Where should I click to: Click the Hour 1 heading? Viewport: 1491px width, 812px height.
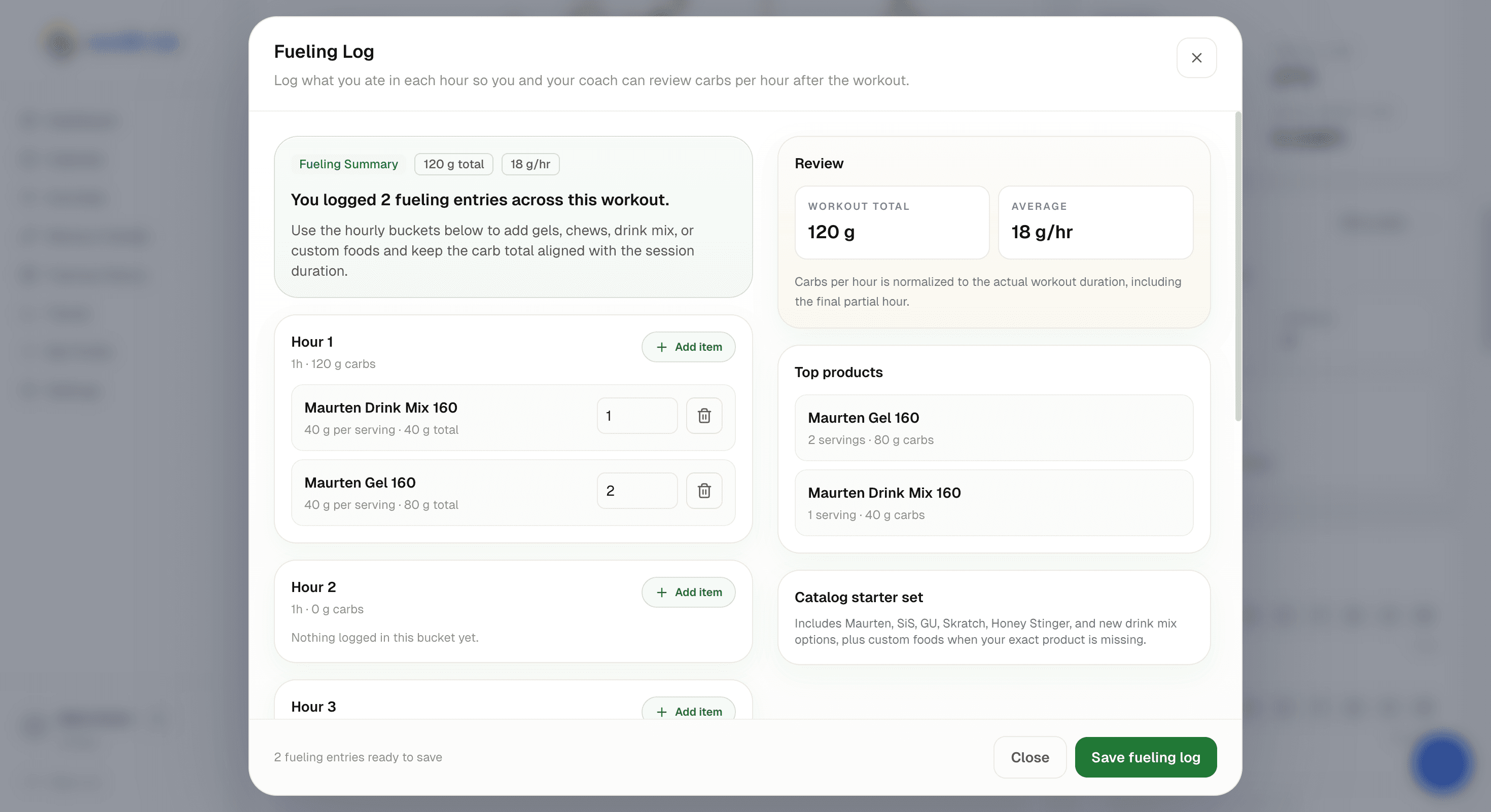point(312,342)
